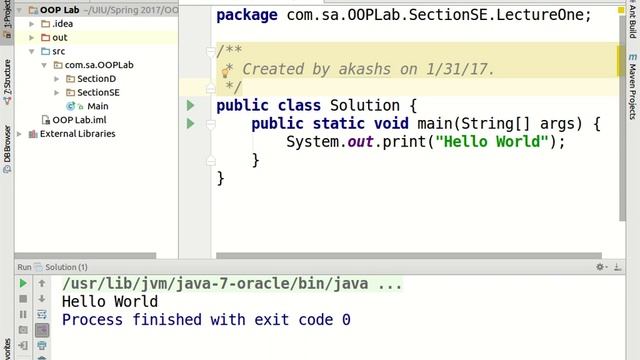Toggle scroll to end of console

(x=42, y=330)
